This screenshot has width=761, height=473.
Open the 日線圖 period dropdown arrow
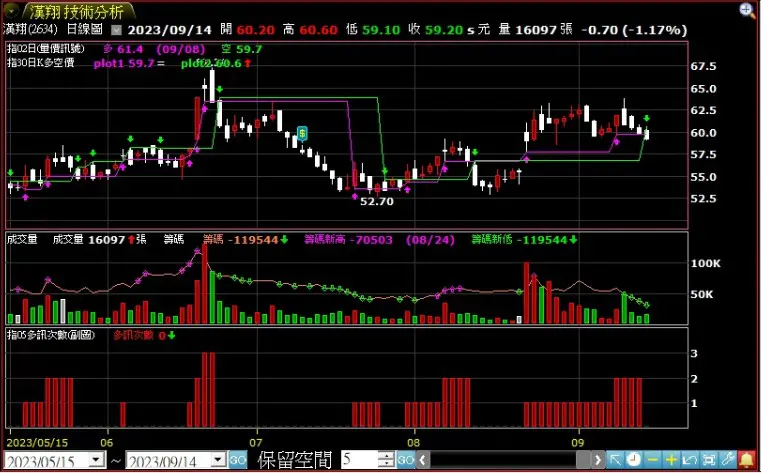(x=116, y=30)
